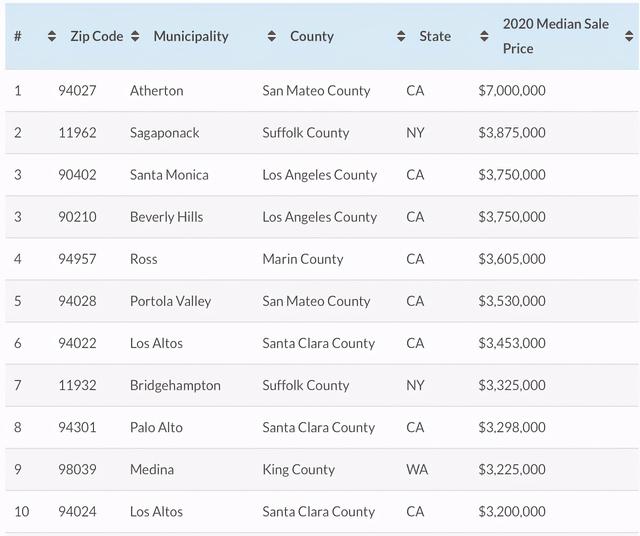
Task: Select the King County cell
Action: 299,469
